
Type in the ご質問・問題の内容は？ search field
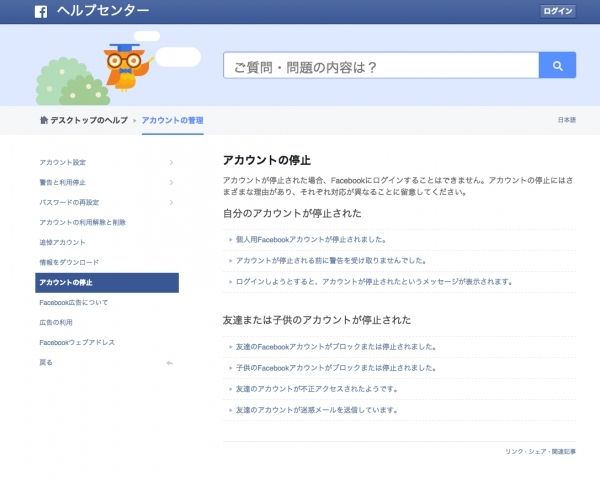380,66
